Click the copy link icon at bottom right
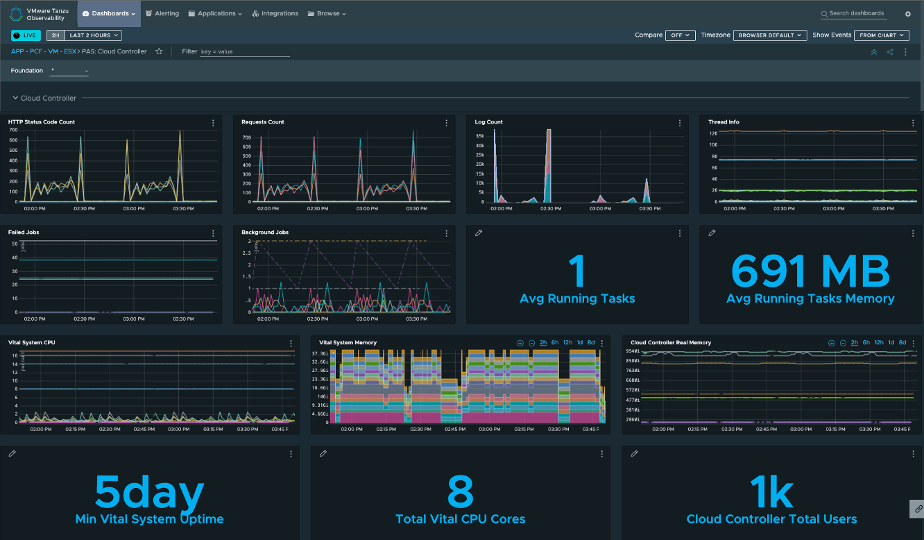The image size is (924, 540). tap(916, 508)
